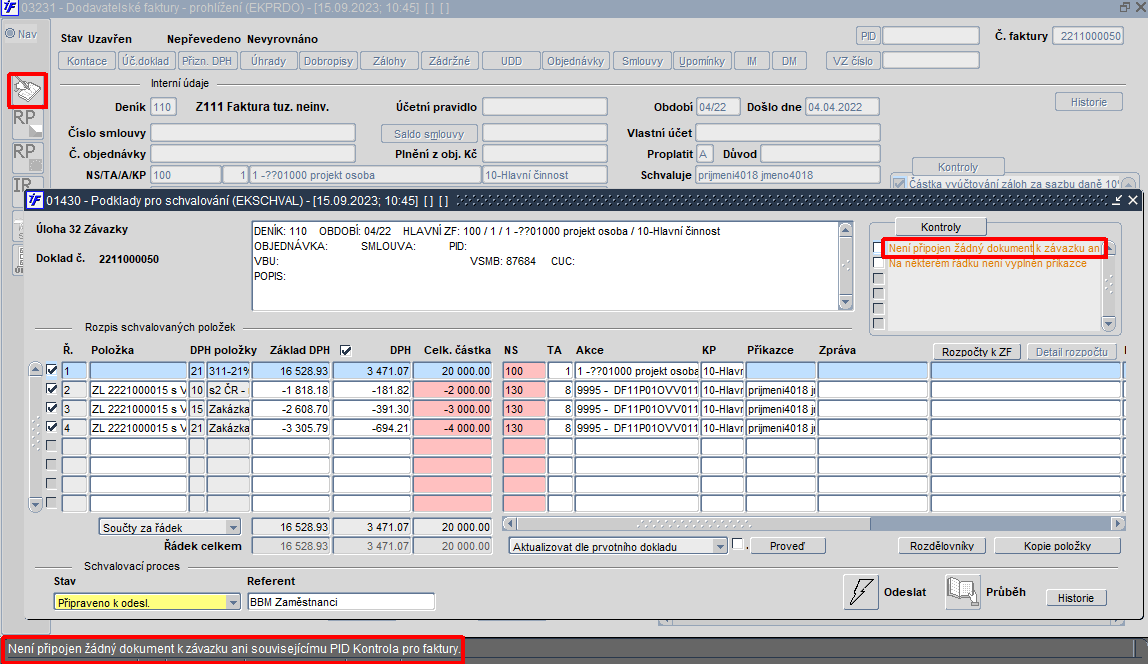This screenshot has width=1148, height=664.
Task: Click the scroll-up arrow left of row 1
Action: pos(37,371)
